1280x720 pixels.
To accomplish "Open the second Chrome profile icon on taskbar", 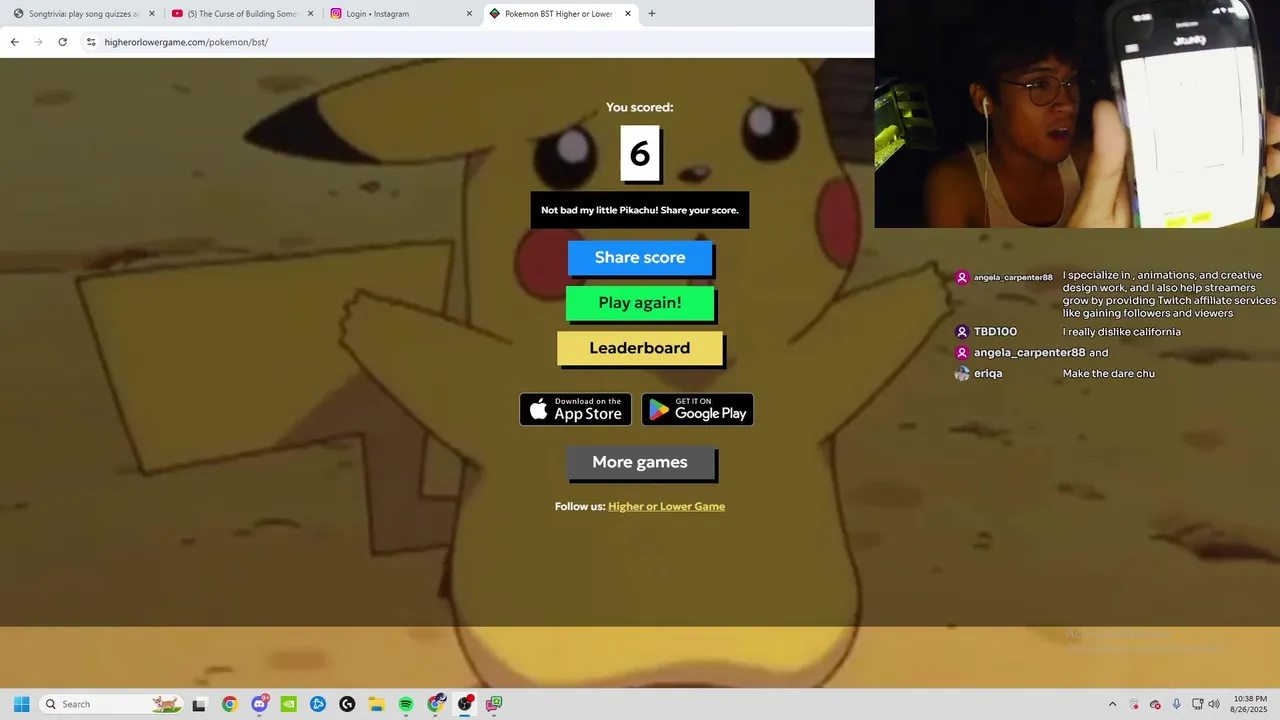I will click(x=435, y=704).
